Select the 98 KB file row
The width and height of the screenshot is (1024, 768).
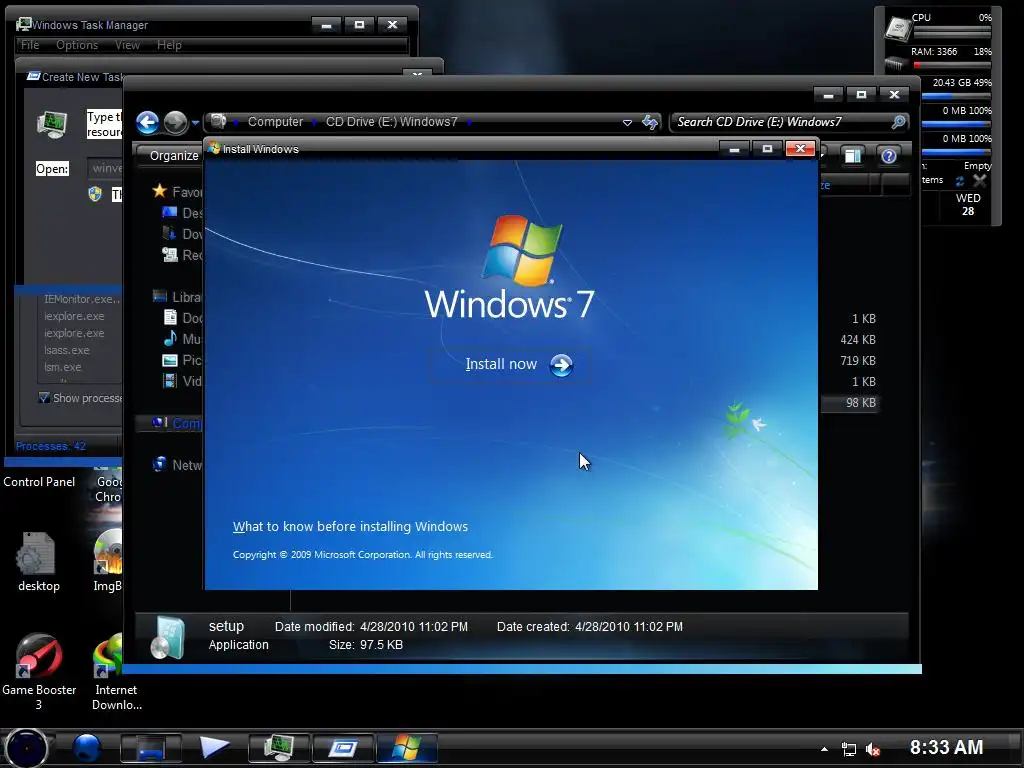(x=849, y=403)
